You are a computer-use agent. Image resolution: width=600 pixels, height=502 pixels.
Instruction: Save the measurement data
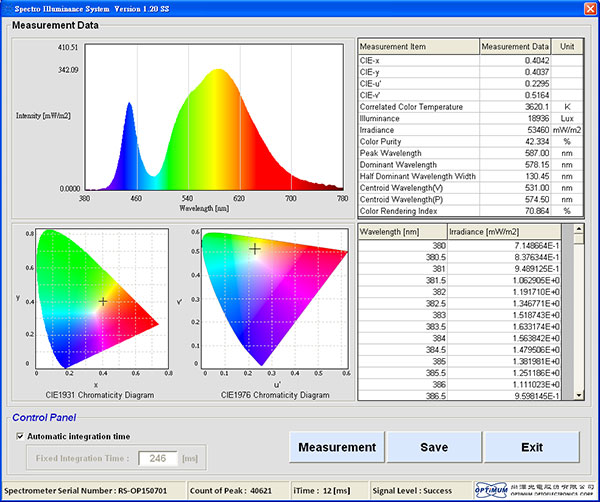pyautogui.click(x=434, y=447)
